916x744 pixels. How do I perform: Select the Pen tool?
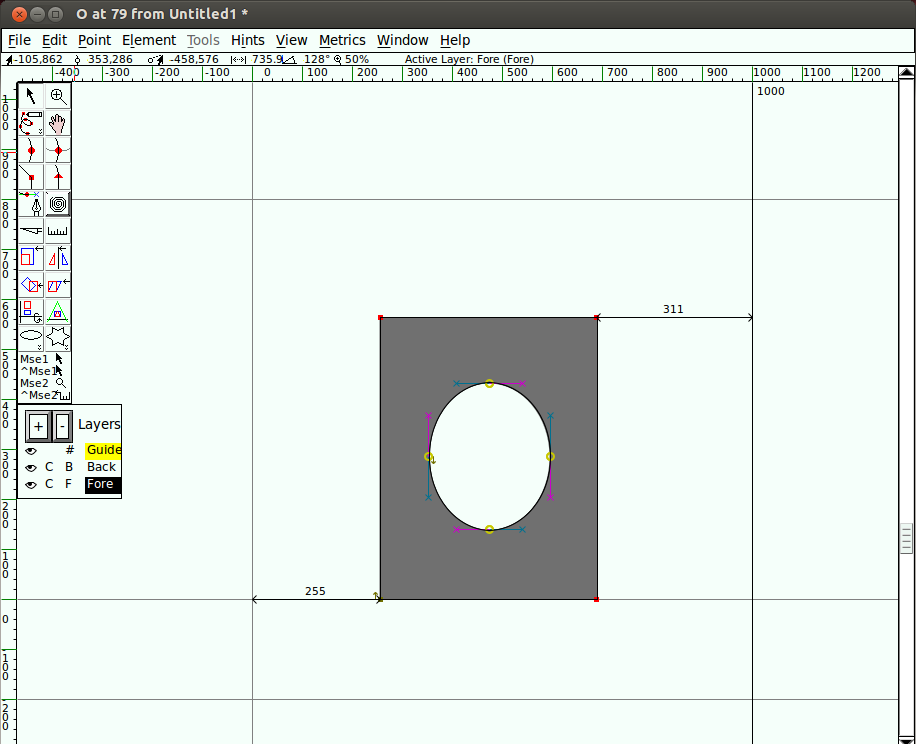31,205
